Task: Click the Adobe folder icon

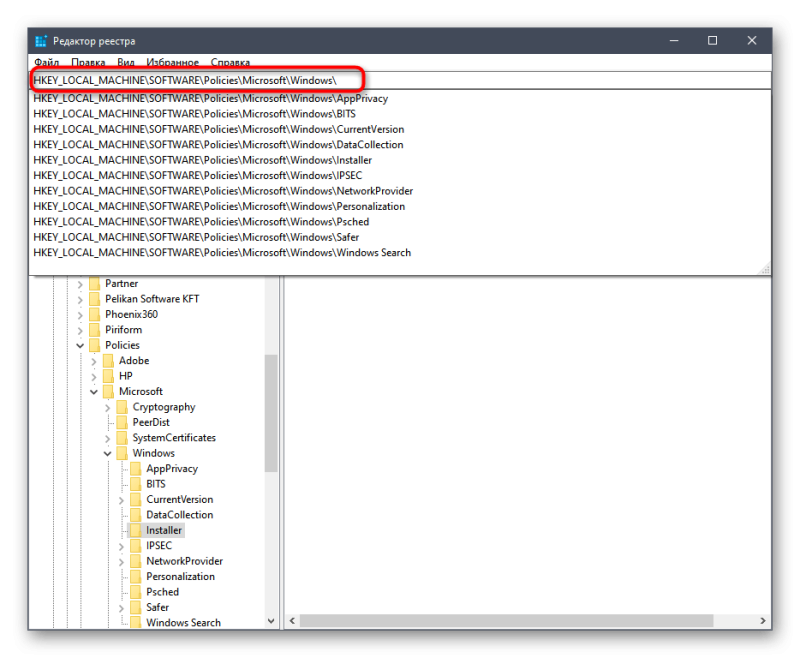Action: click(x=108, y=361)
